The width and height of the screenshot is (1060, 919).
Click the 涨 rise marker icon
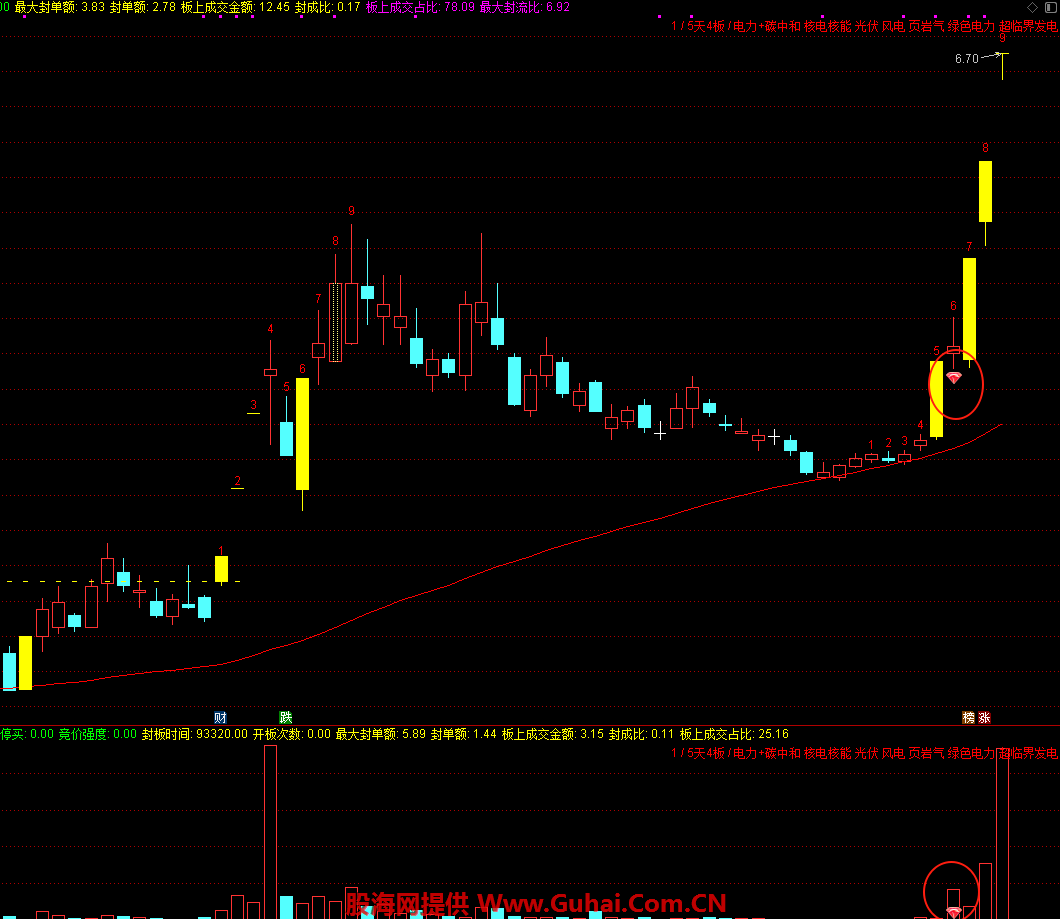coord(984,717)
